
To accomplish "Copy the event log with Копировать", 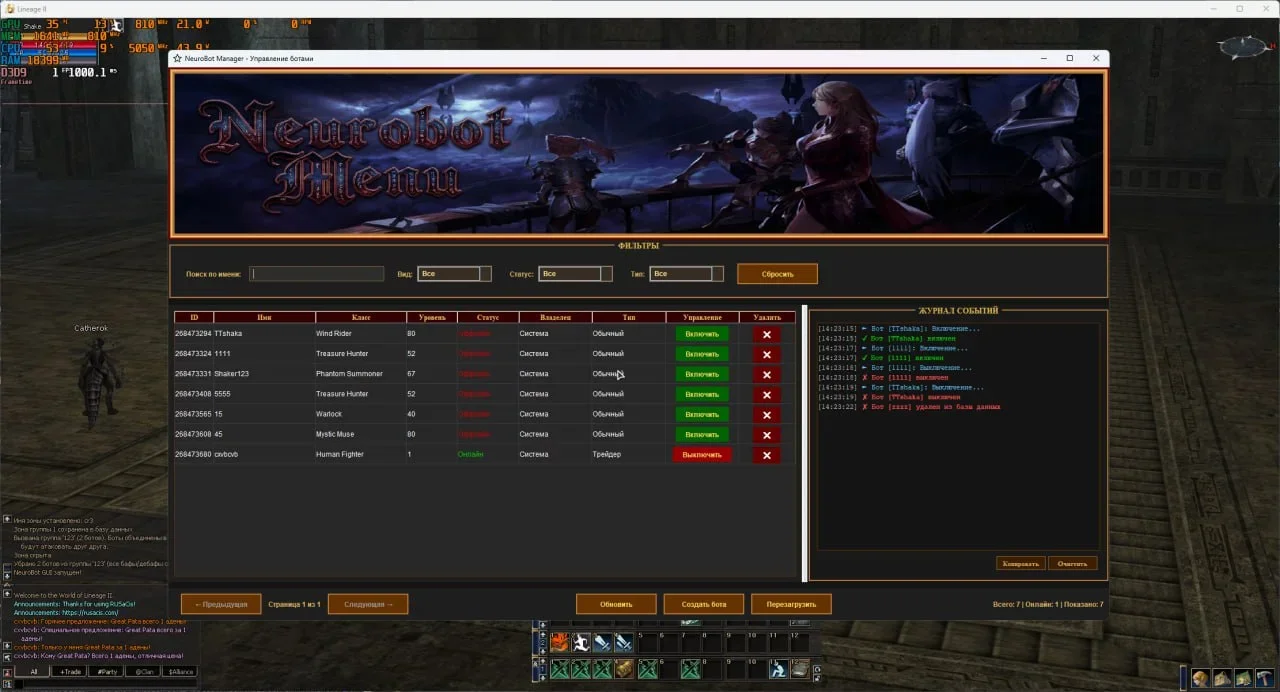I will pyautogui.click(x=1021, y=563).
